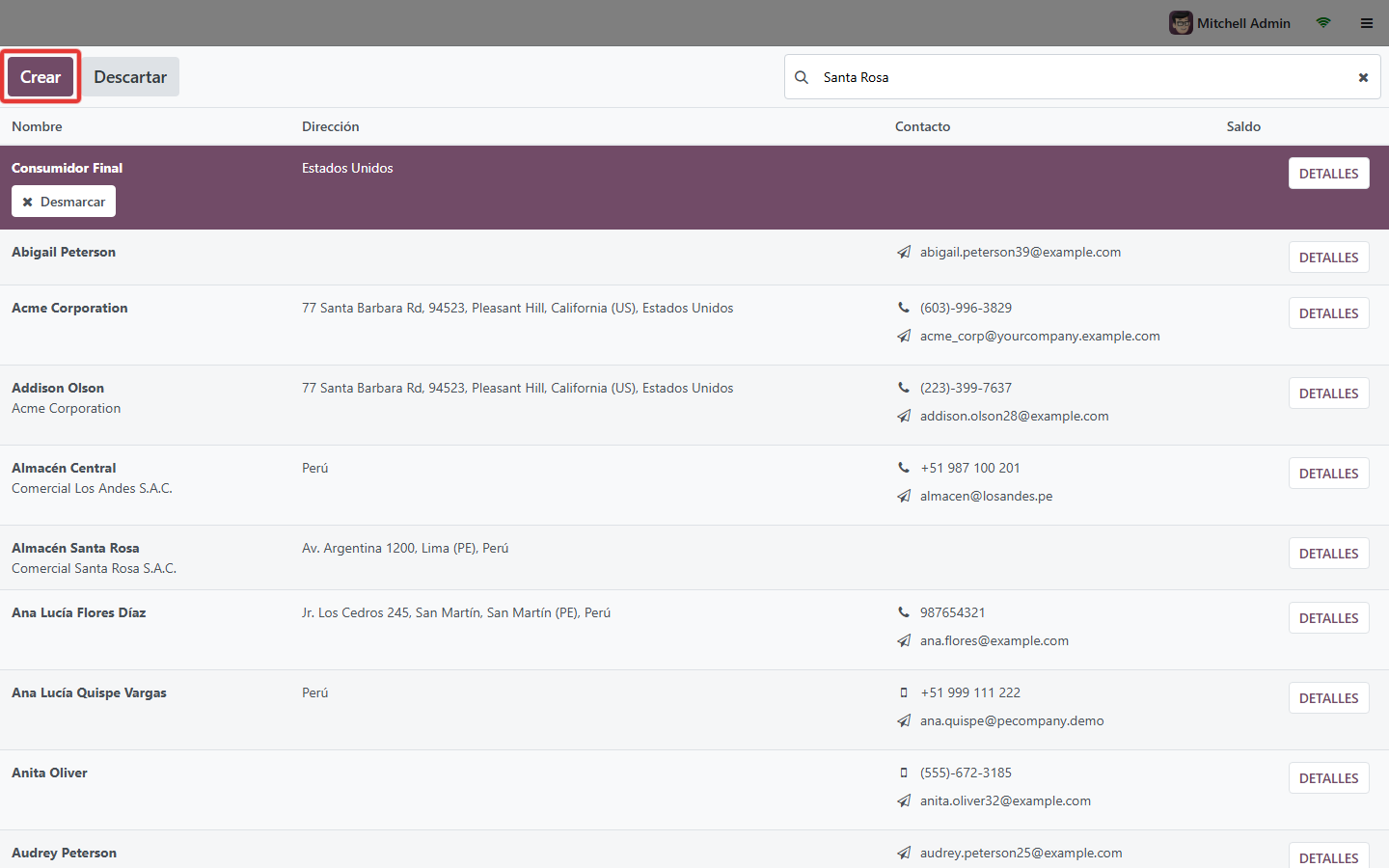Open DETALLES for Almacén Santa Rosa

pyautogui.click(x=1328, y=554)
